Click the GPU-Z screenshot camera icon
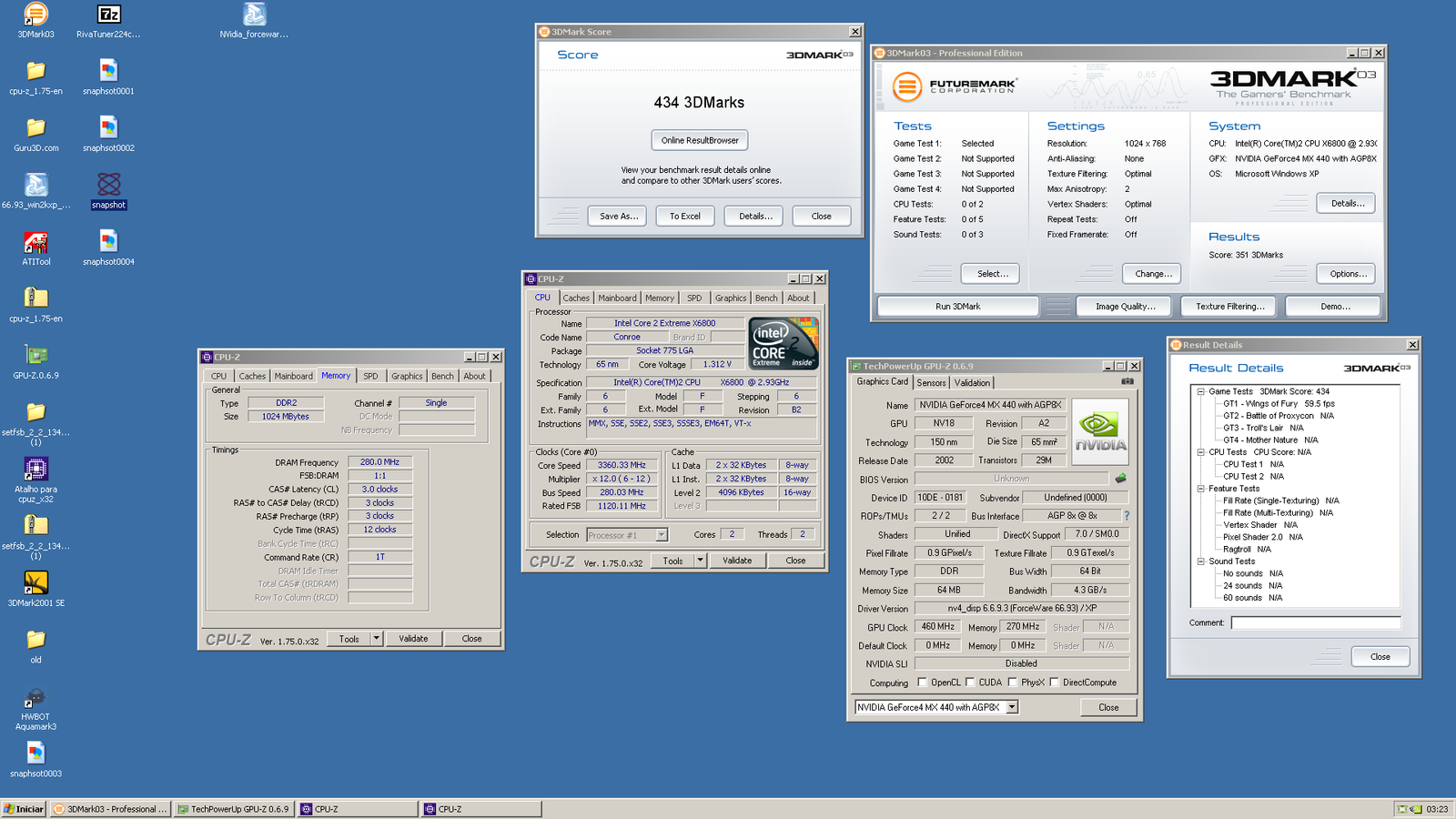Screen dimensions: 1456x819 [1127, 381]
